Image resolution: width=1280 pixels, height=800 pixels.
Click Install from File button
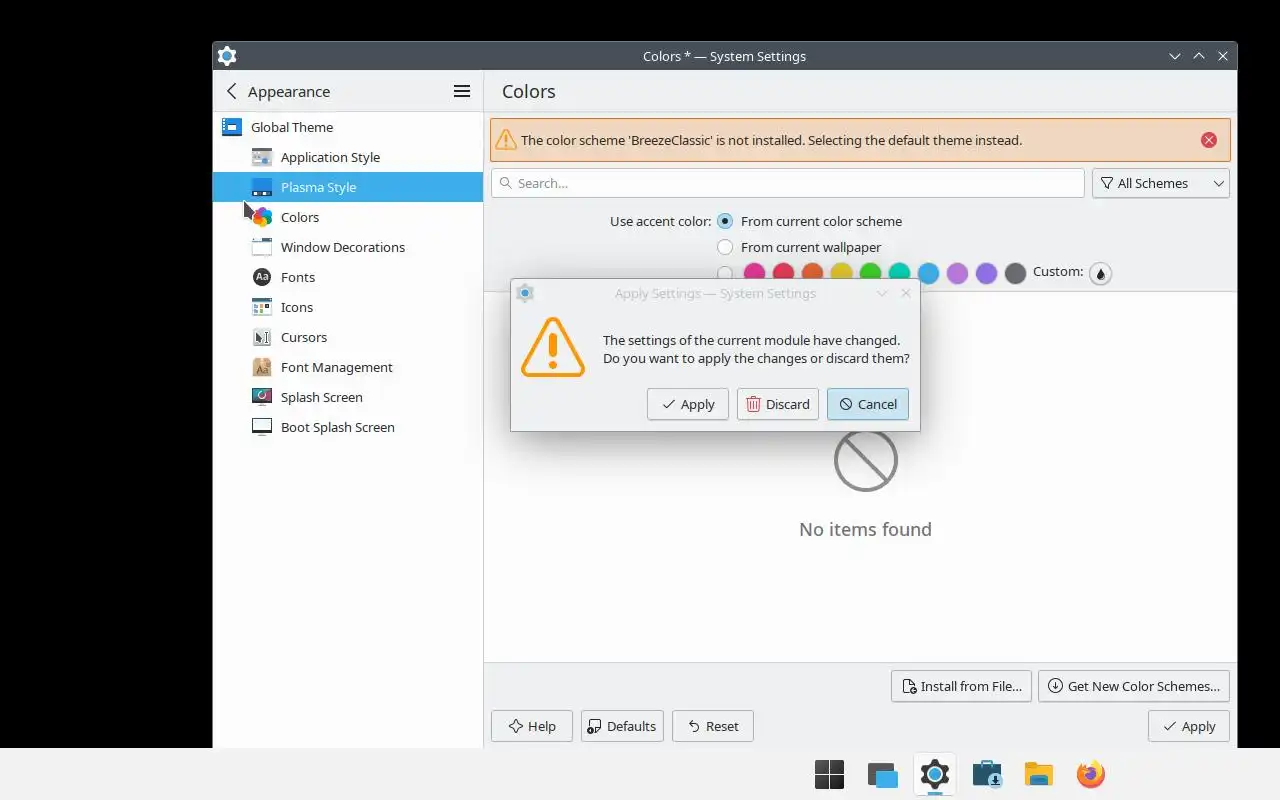coord(961,686)
